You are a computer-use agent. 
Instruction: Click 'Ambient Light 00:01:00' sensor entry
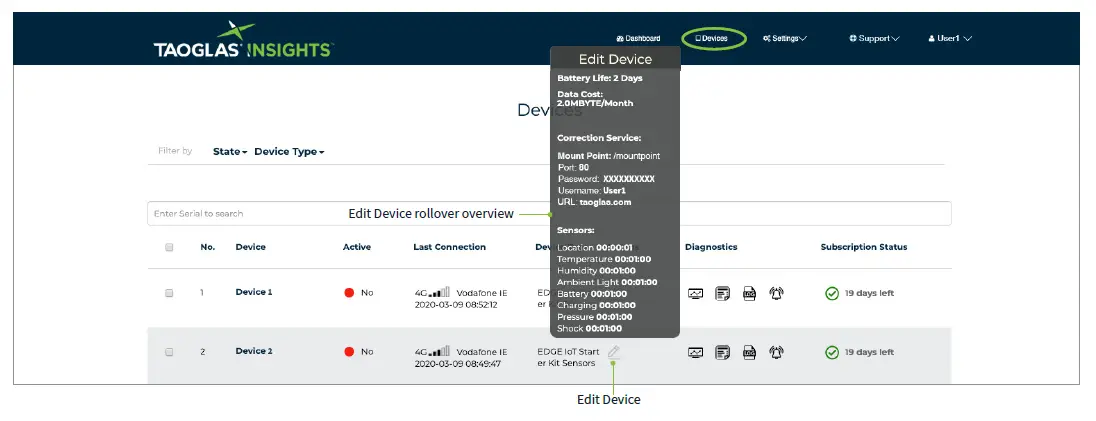(607, 283)
